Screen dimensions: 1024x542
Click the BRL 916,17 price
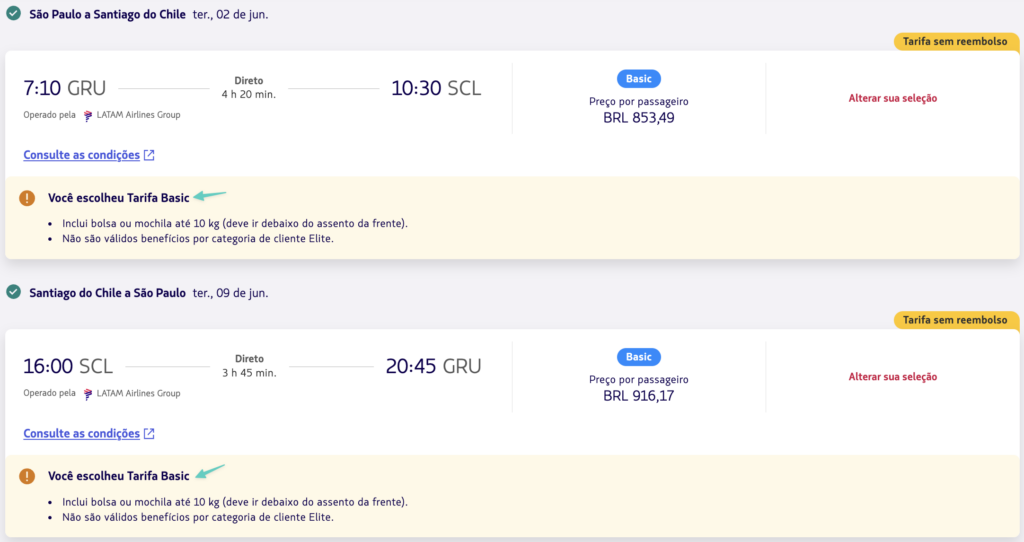pos(638,396)
